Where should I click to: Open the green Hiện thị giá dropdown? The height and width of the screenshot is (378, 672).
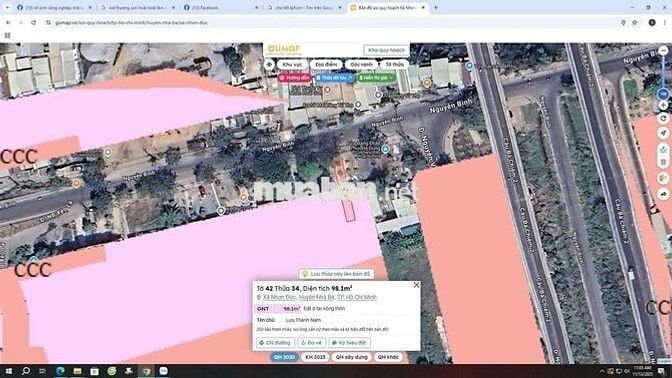tap(376, 78)
